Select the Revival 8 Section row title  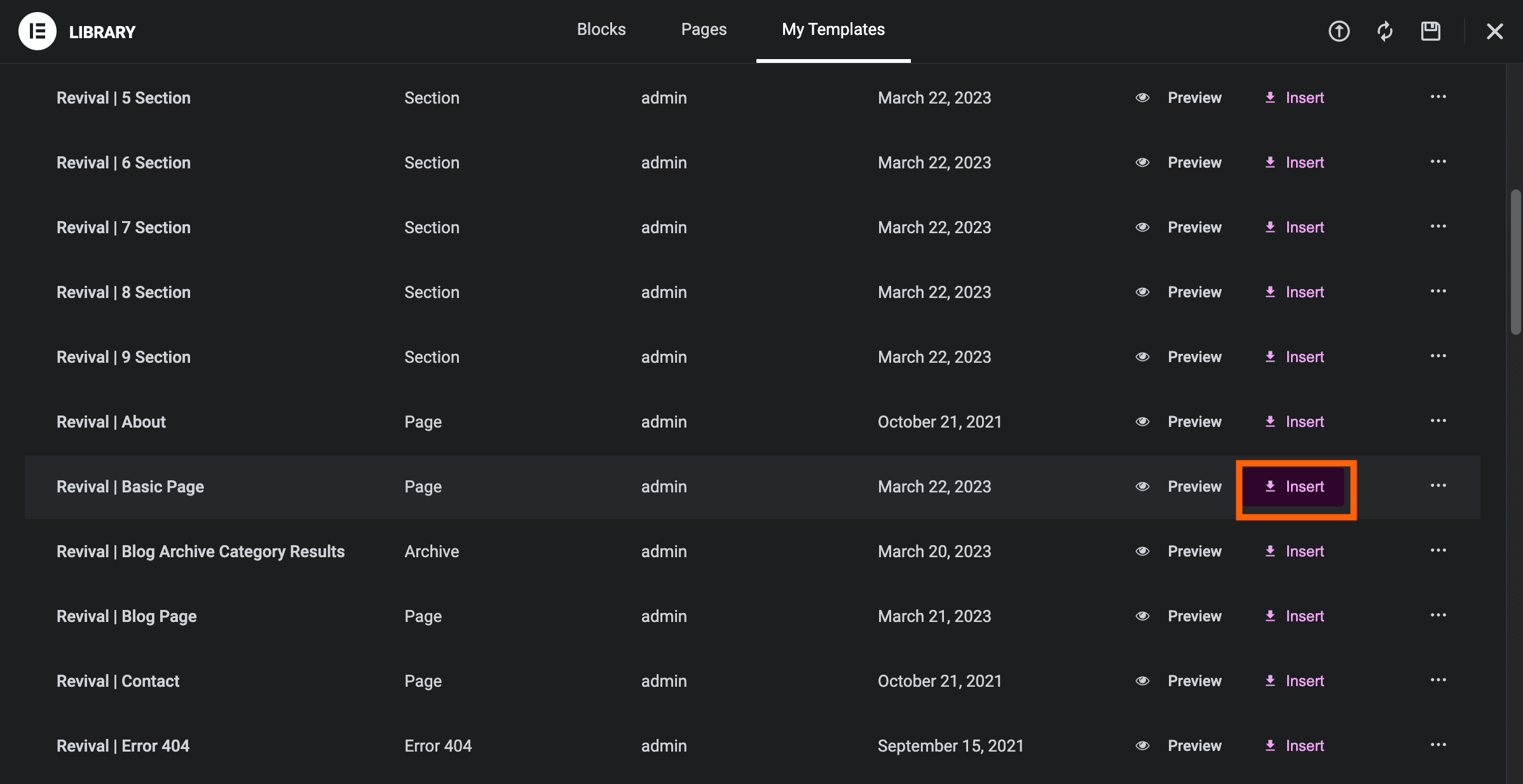tap(123, 292)
